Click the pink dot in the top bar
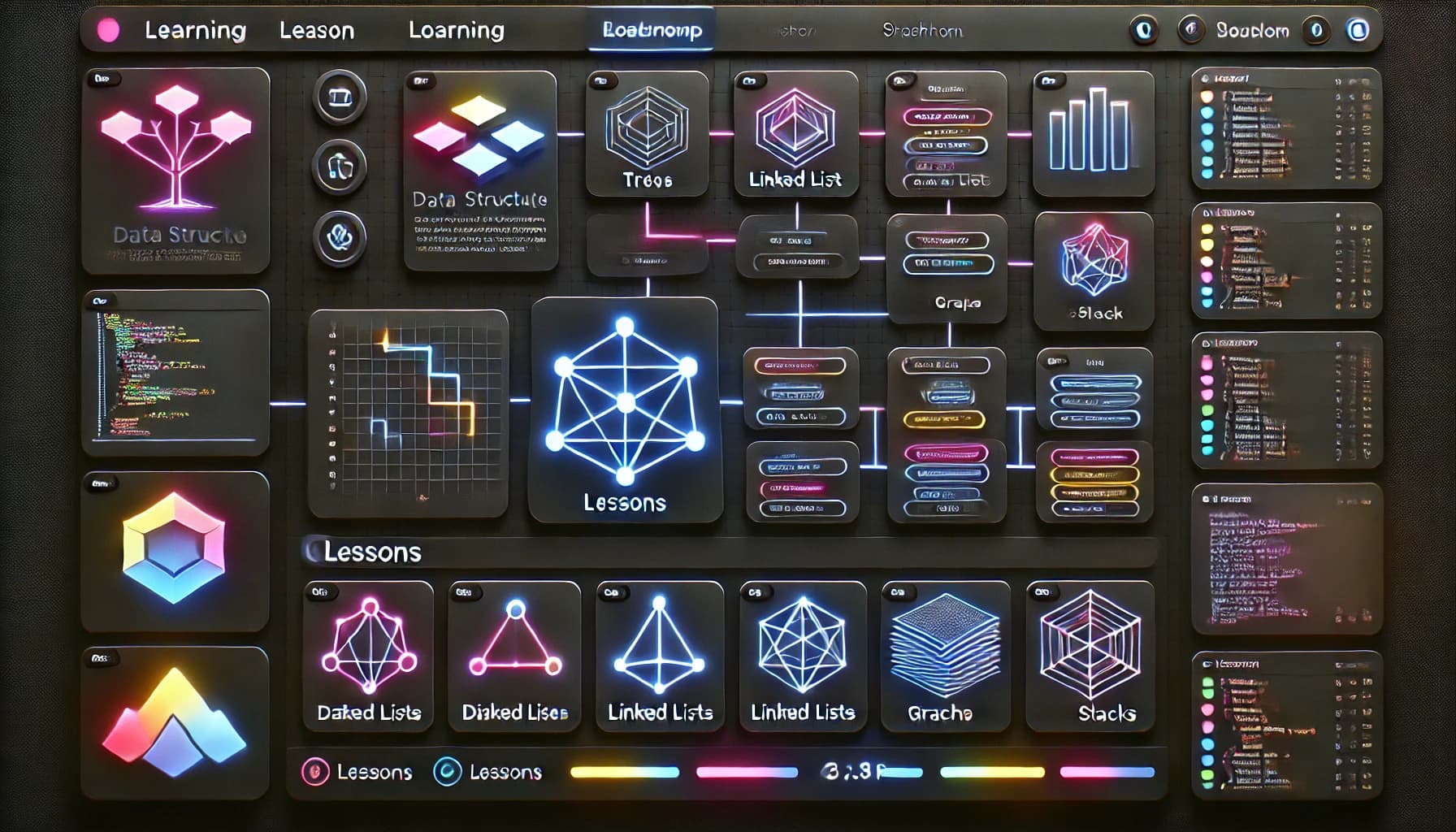The image size is (1456, 832). click(x=108, y=31)
